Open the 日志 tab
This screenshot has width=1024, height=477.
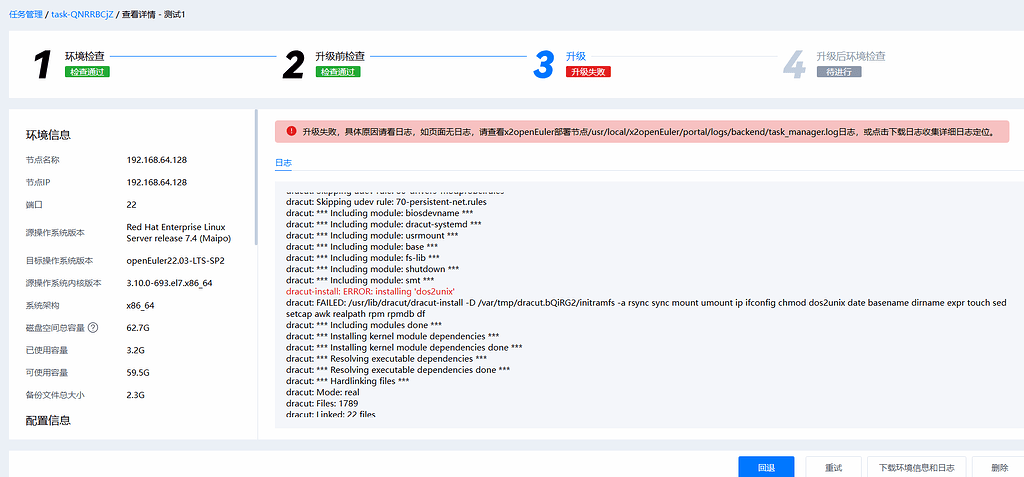(x=283, y=163)
